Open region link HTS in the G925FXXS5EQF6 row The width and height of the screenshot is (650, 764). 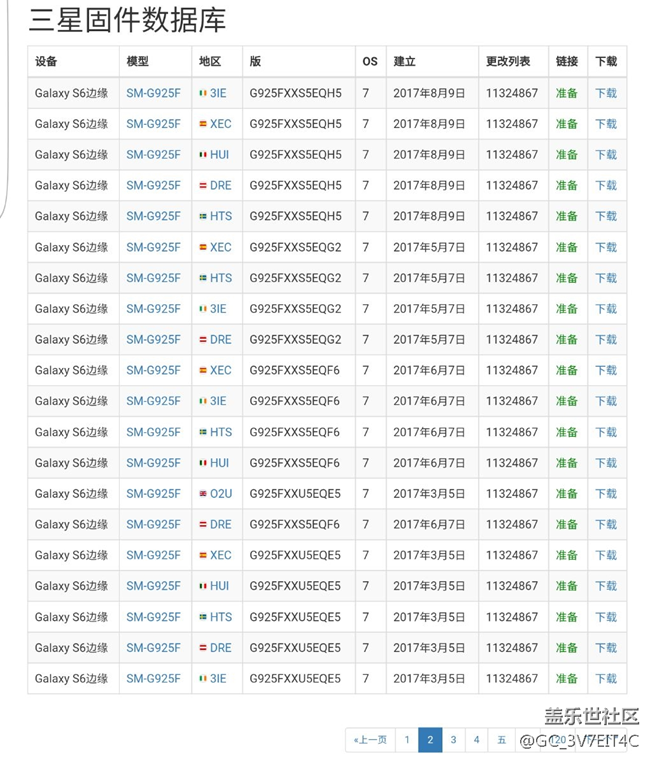221,432
